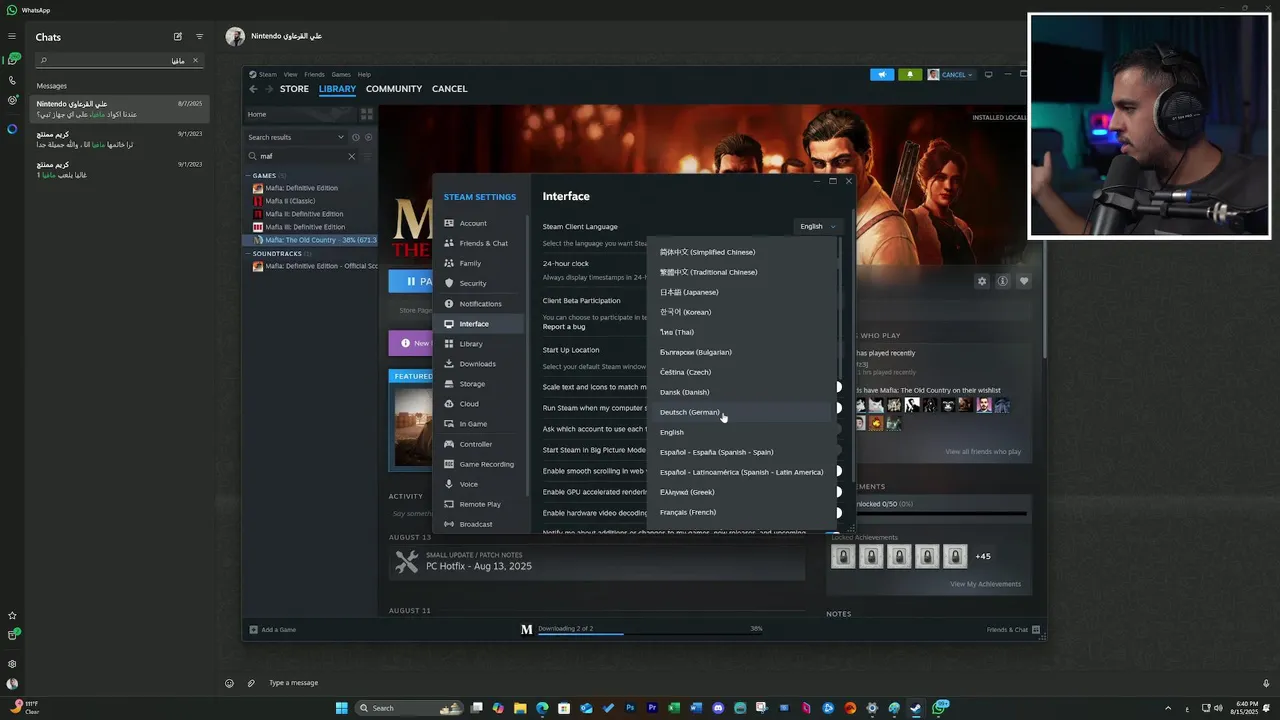The width and height of the screenshot is (1280, 720).
Task: Select Français (French) language option
Action: coord(742,512)
